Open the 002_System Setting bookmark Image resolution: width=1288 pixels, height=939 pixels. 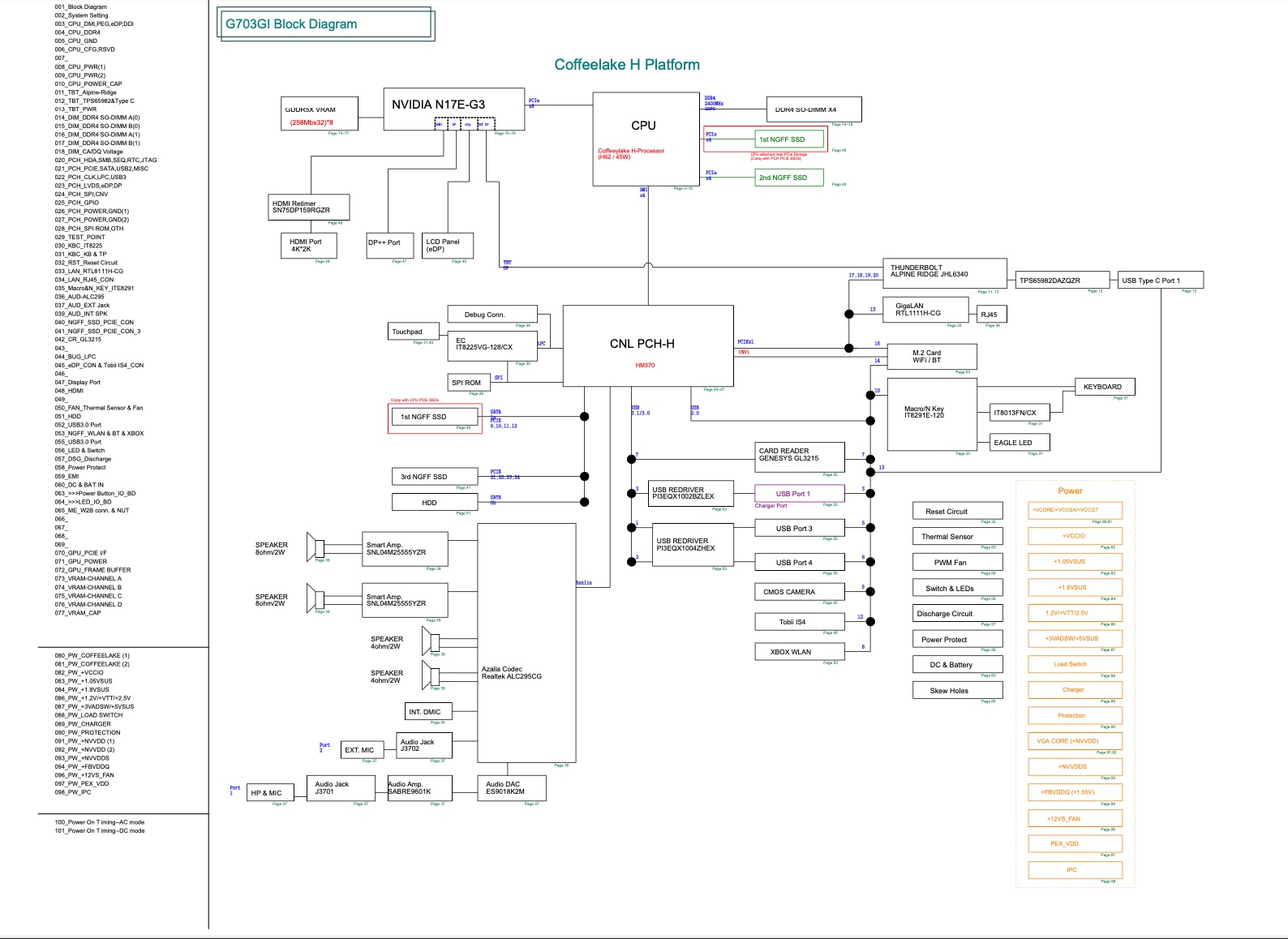(x=81, y=15)
